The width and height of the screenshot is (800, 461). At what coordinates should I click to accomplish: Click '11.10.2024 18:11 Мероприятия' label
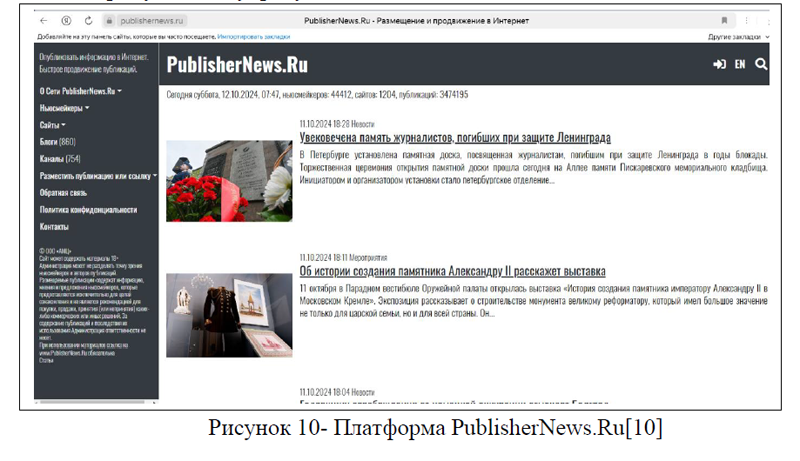[343, 258]
